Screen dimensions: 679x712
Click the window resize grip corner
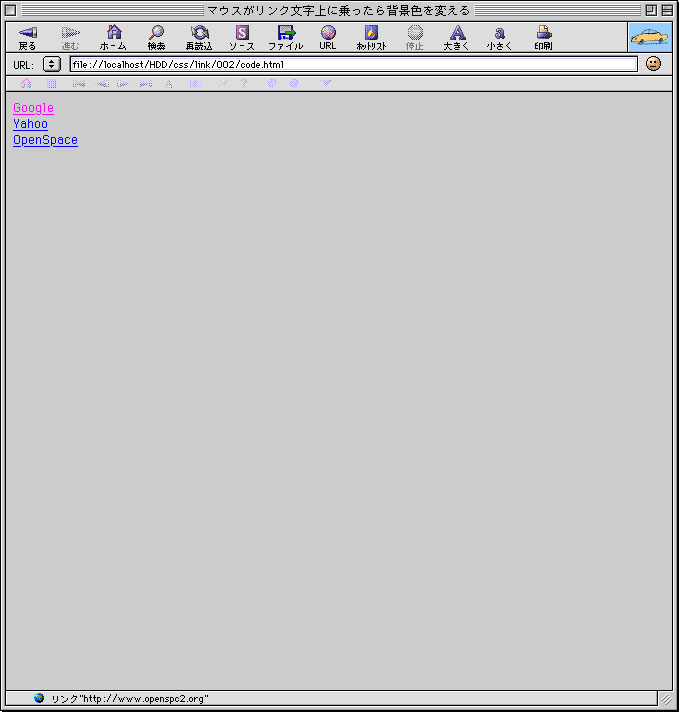click(666, 699)
